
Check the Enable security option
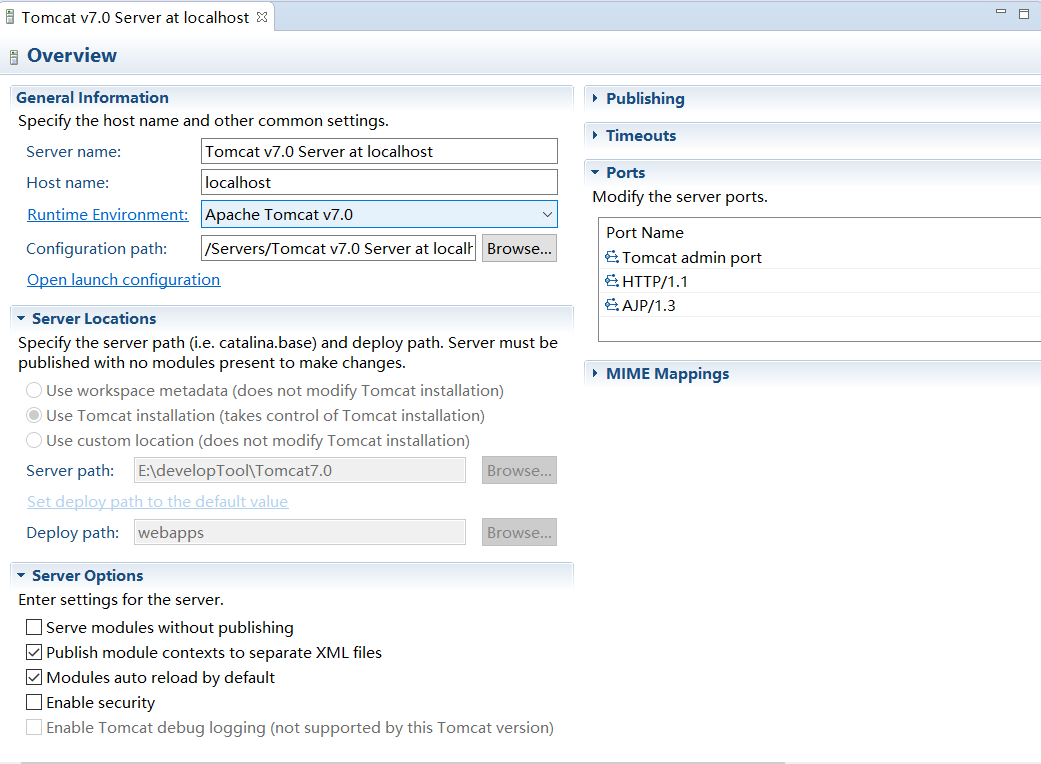coord(34,702)
